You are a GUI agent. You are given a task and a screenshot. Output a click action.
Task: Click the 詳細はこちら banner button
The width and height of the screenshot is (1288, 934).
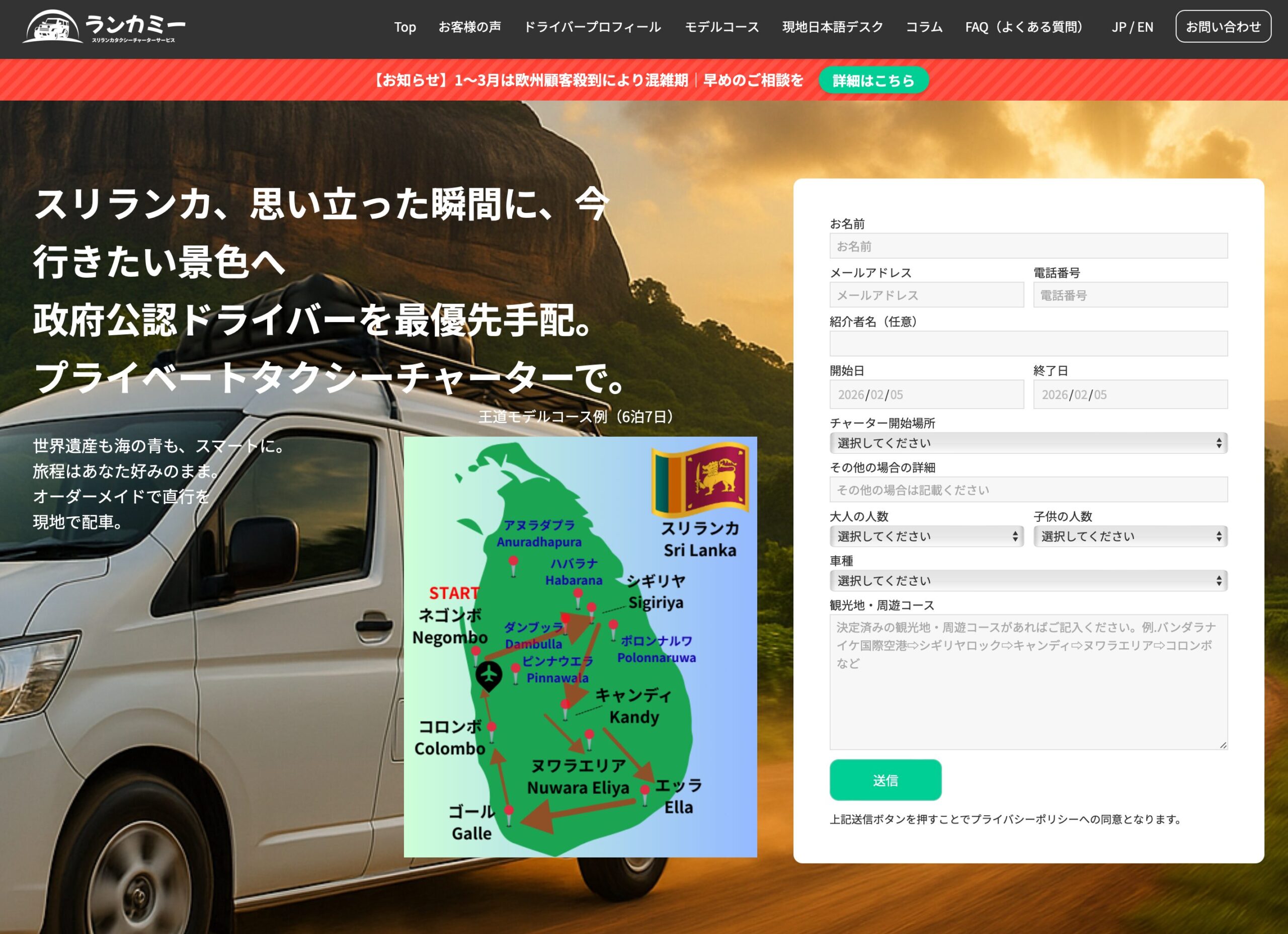873,80
